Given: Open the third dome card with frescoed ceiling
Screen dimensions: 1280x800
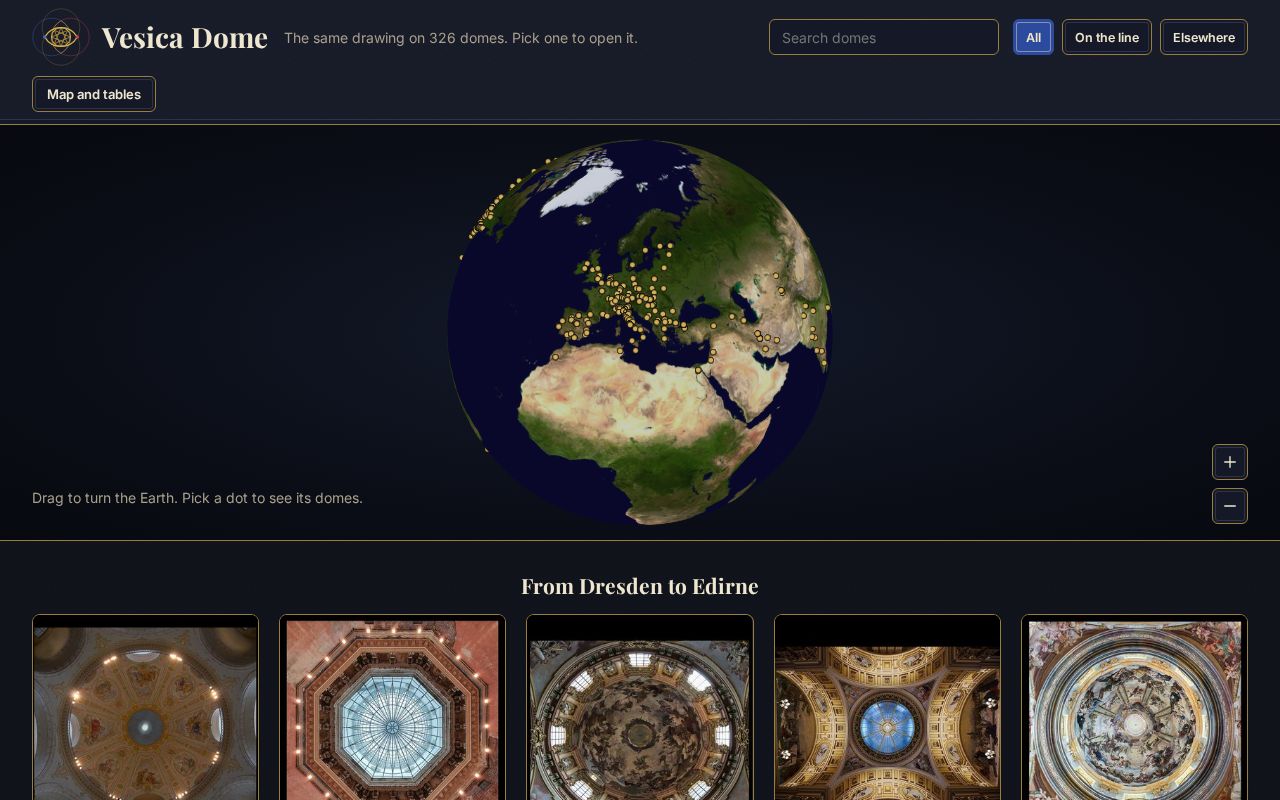Looking at the screenshot, I should click(640, 707).
